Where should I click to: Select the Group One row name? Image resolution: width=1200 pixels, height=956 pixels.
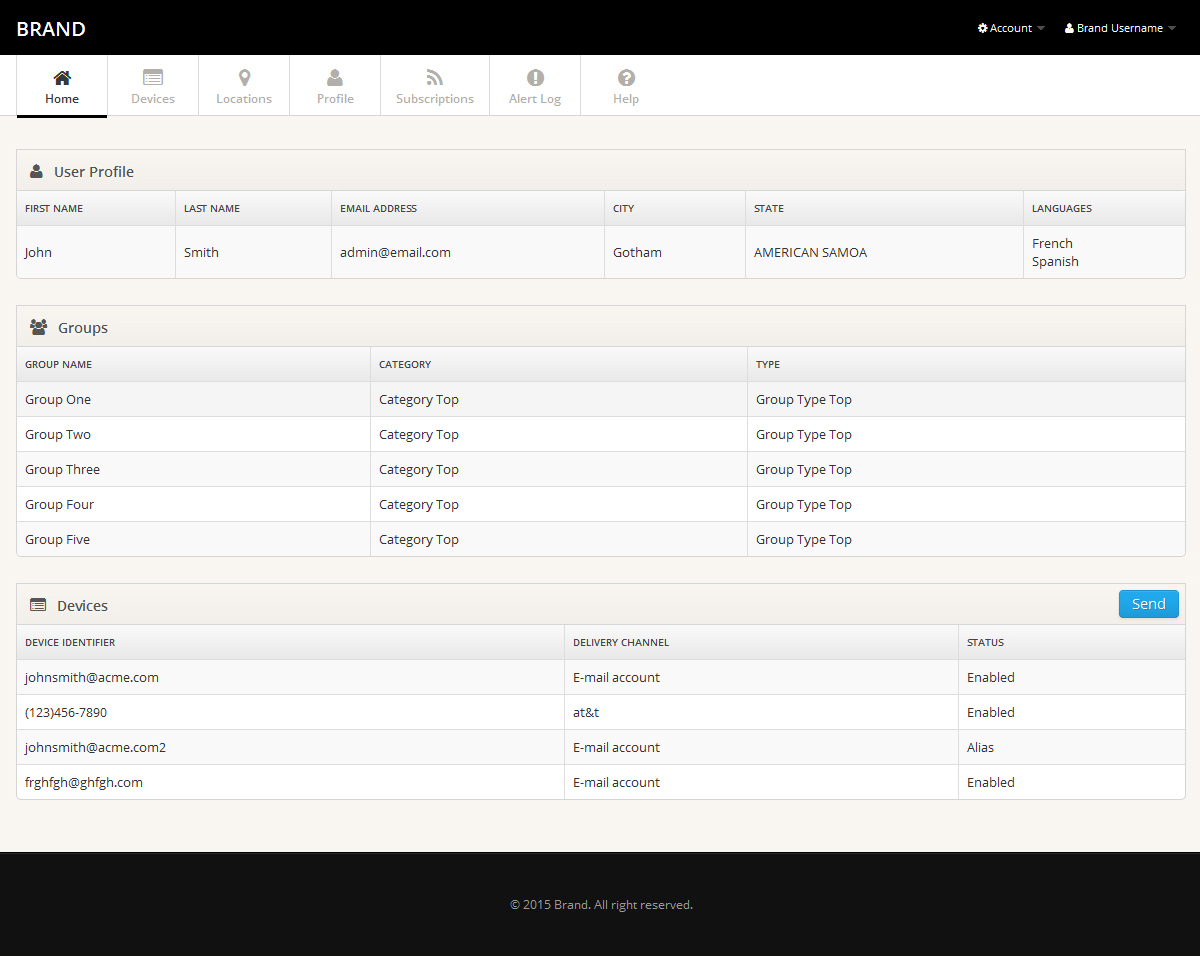(58, 399)
